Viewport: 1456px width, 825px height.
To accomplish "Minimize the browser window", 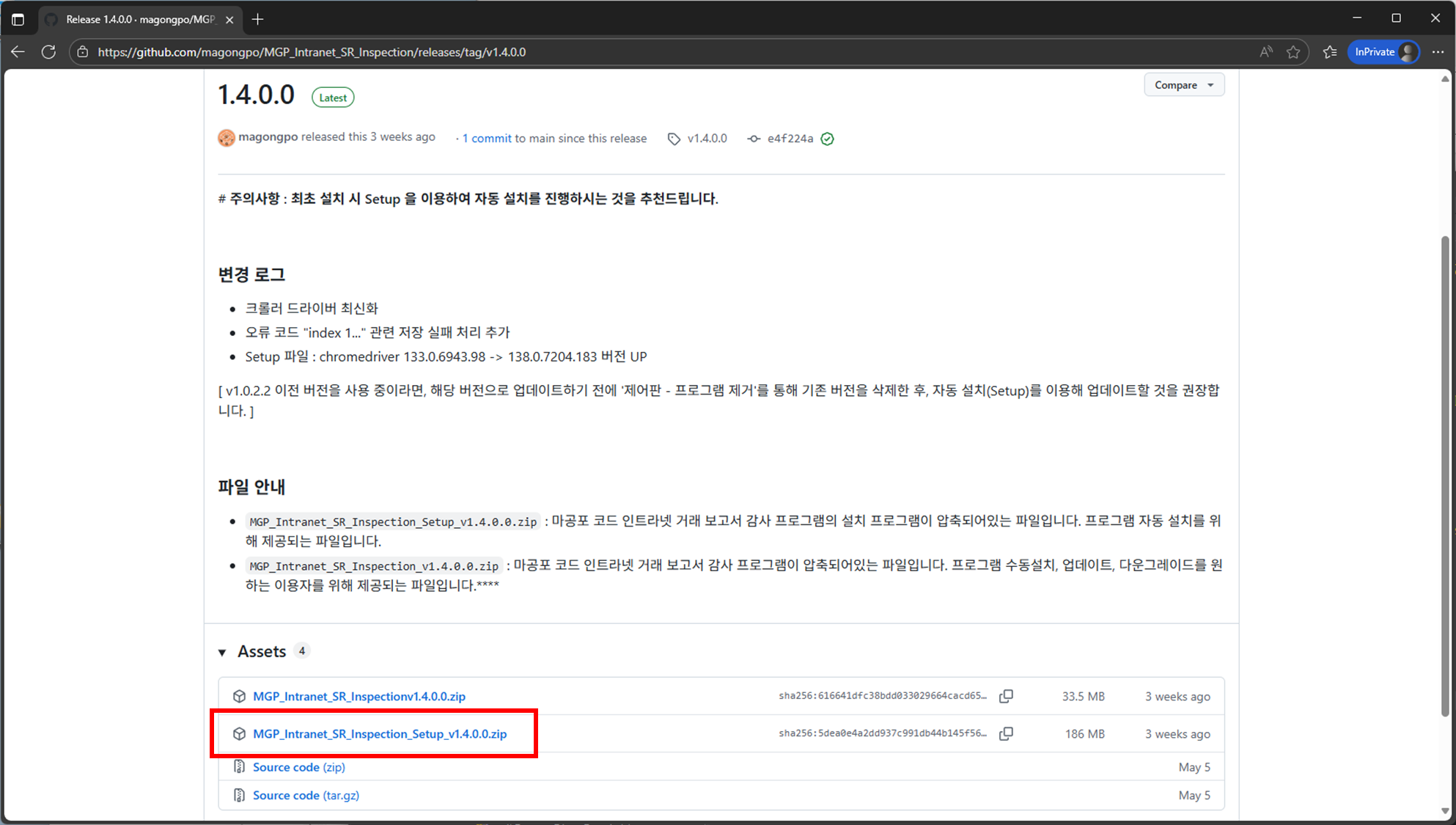I will click(1357, 18).
